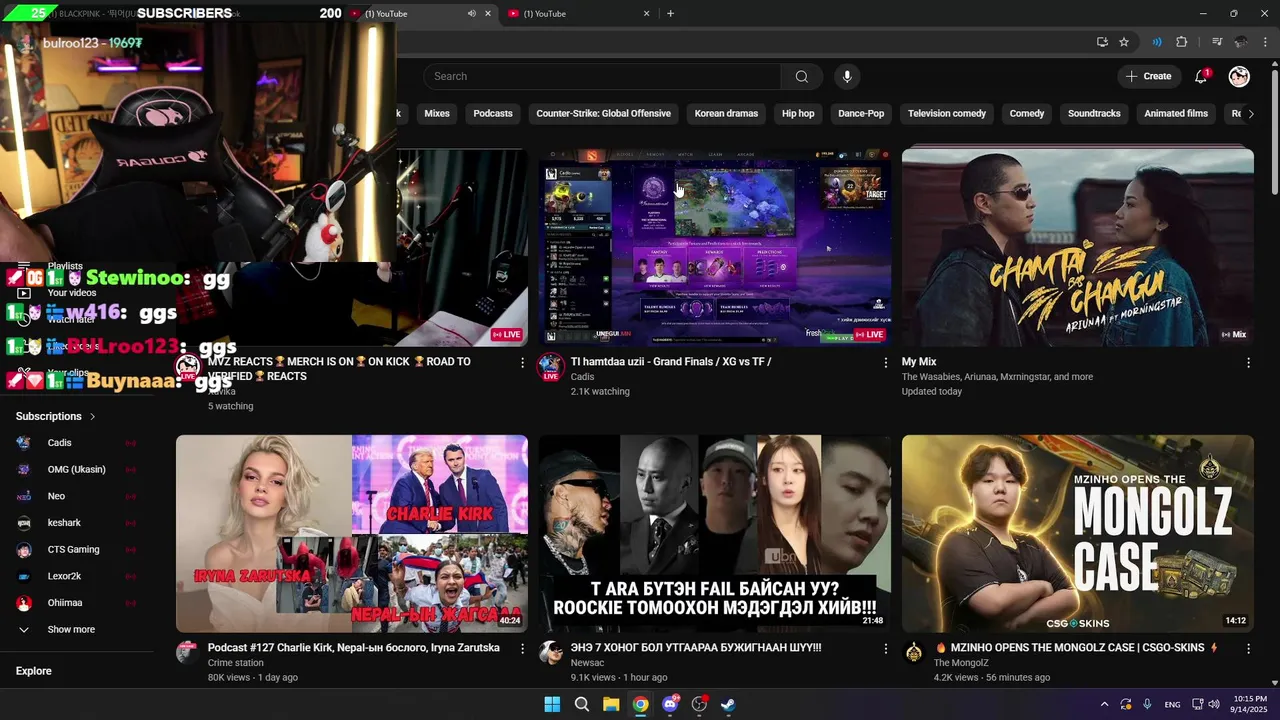This screenshot has height=720, width=1280.
Task: Click Windows Start button
Action: click(552, 704)
